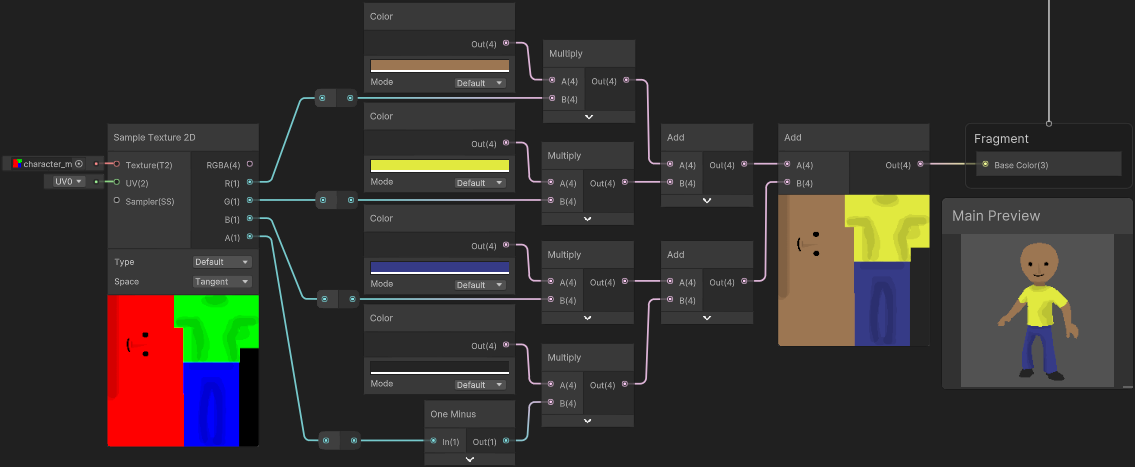The height and width of the screenshot is (467, 1135).
Task: Open the brown color swatch picker
Action: [439, 65]
